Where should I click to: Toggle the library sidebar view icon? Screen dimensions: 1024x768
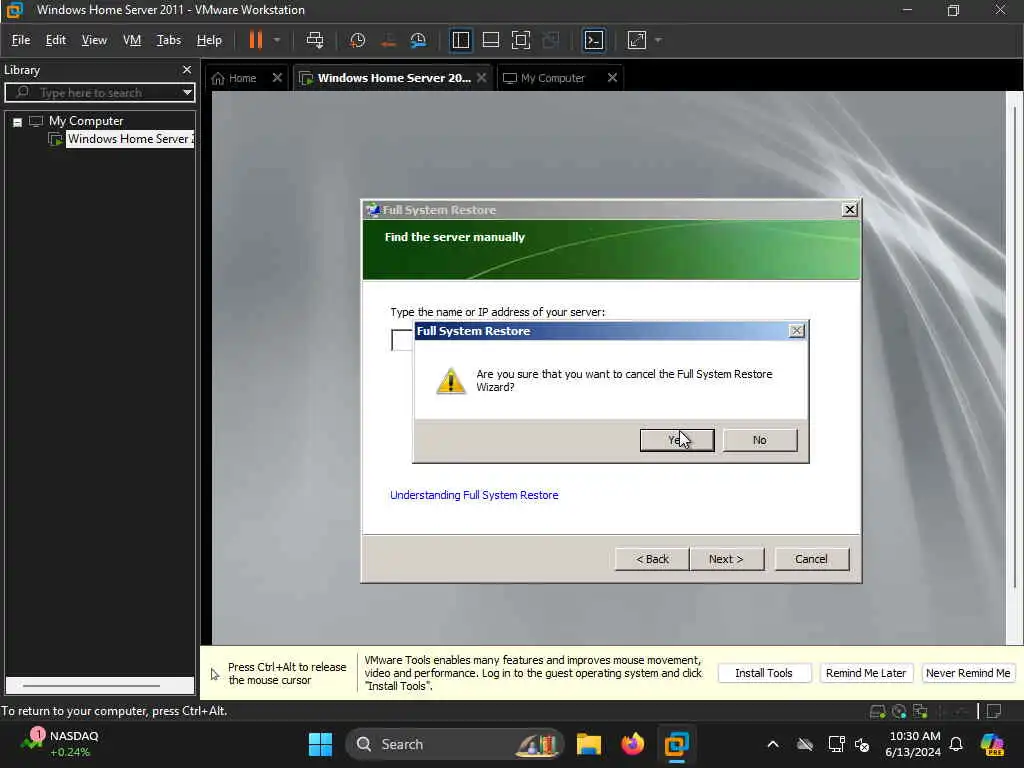click(460, 40)
